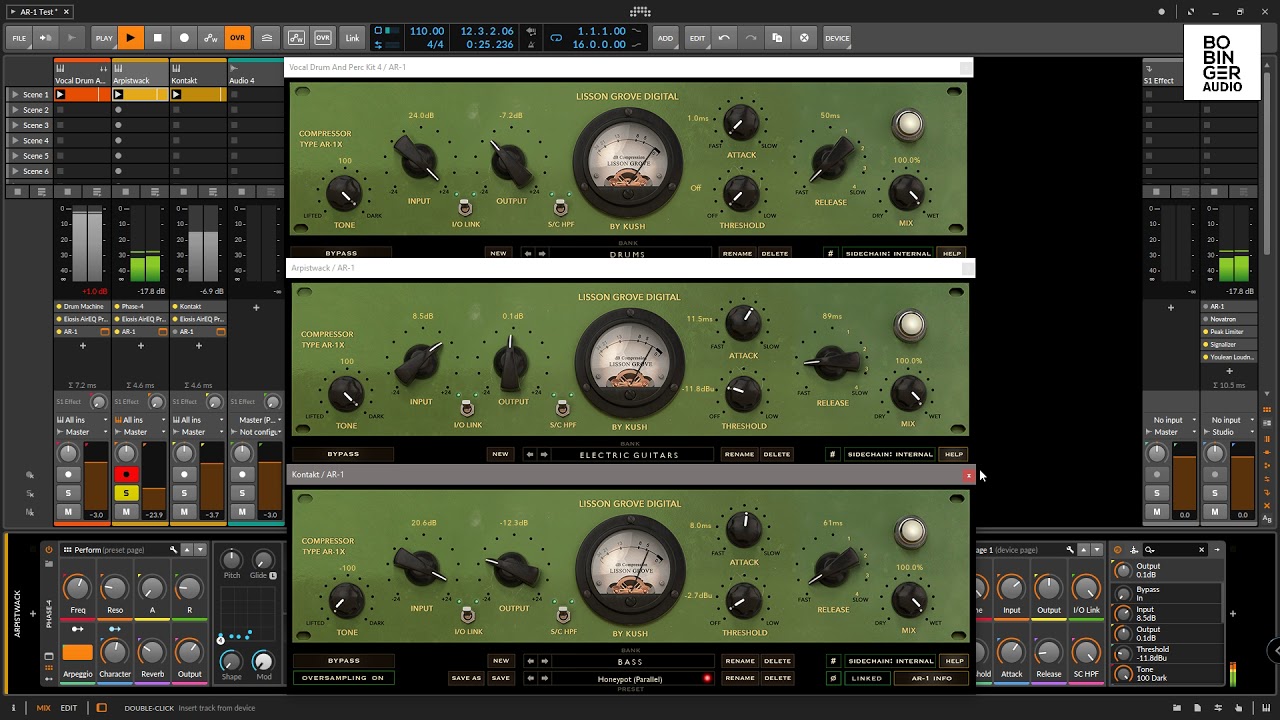Click the tempo value 110.00
This screenshot has height=720, width=1280.
pyautogui.click(x=427, y=31)
